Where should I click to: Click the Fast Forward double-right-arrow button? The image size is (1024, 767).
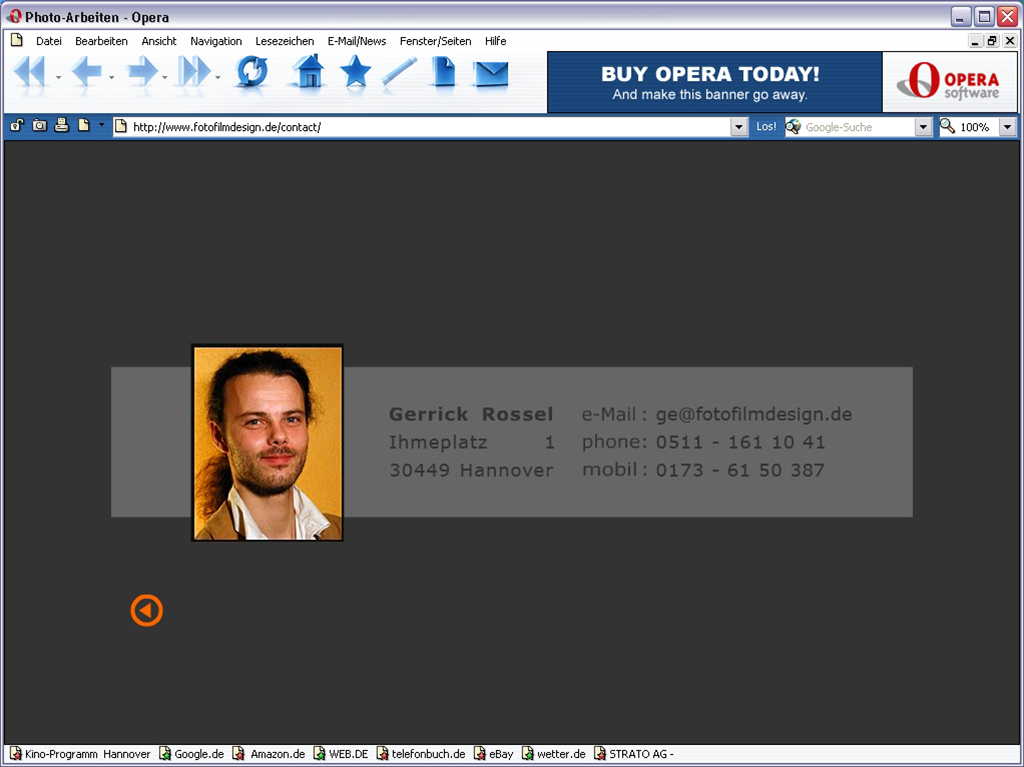196,72
